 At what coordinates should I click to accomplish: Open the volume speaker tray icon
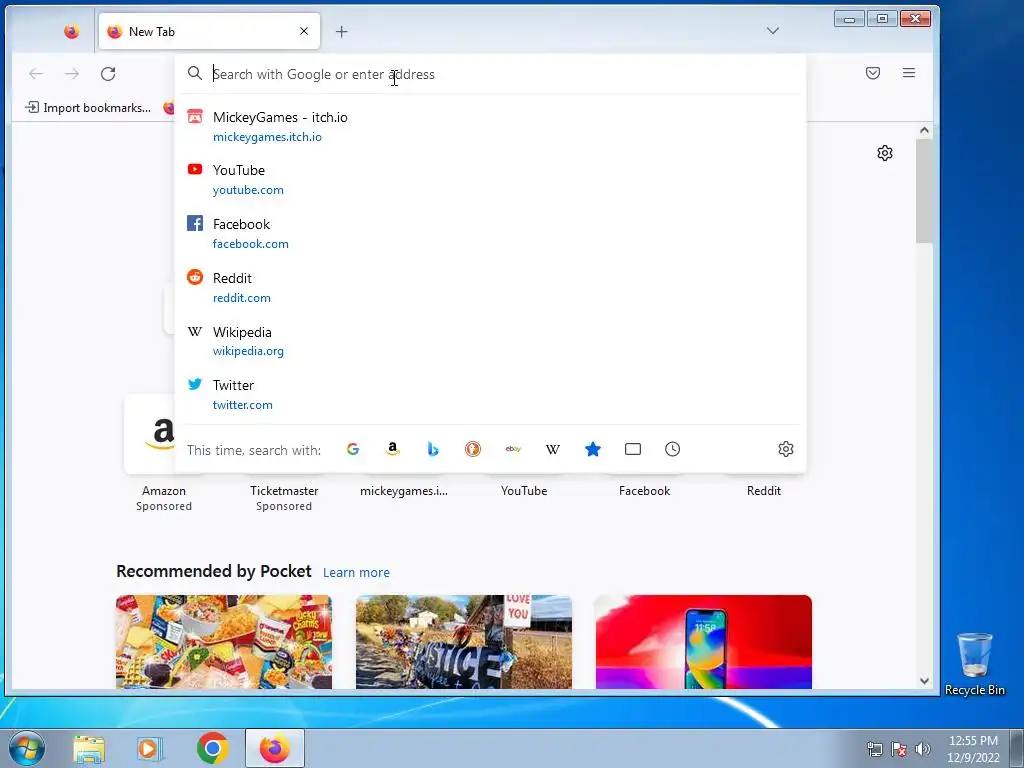pos(923,749)
